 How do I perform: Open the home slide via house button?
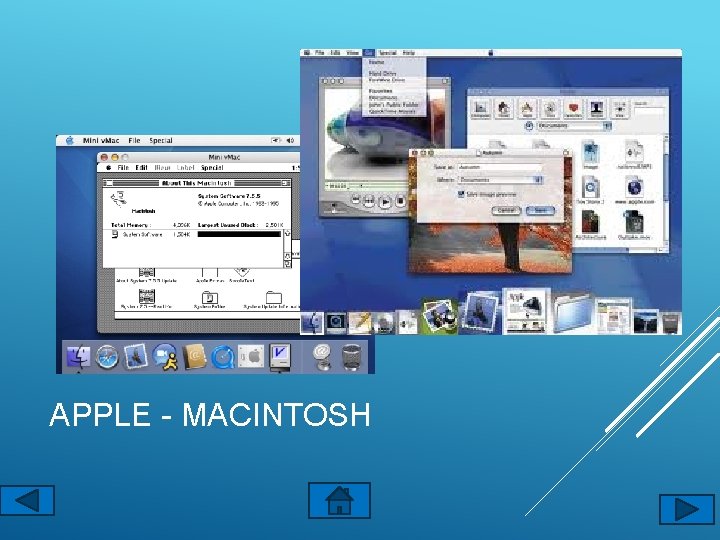[339, 500]
